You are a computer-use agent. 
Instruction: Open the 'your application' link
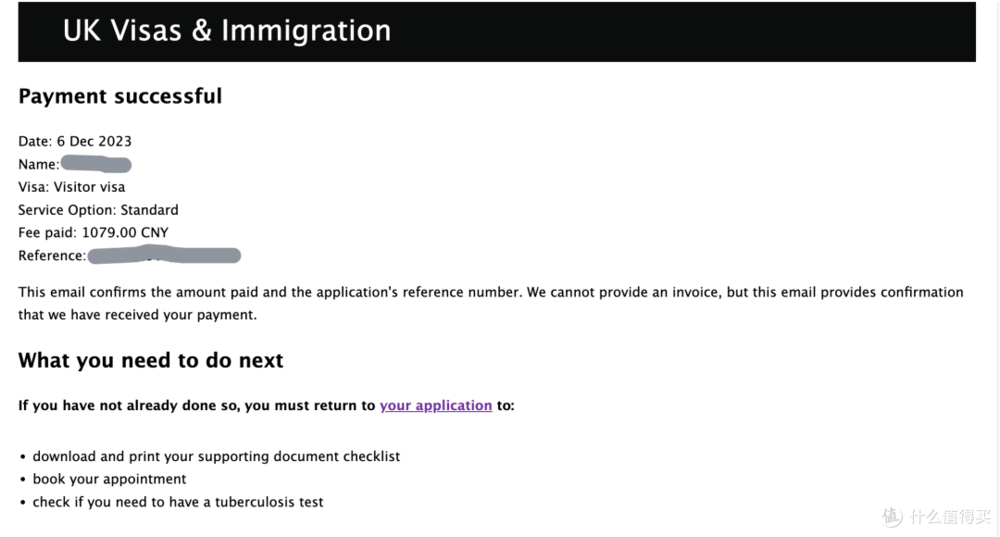point(436,406)
